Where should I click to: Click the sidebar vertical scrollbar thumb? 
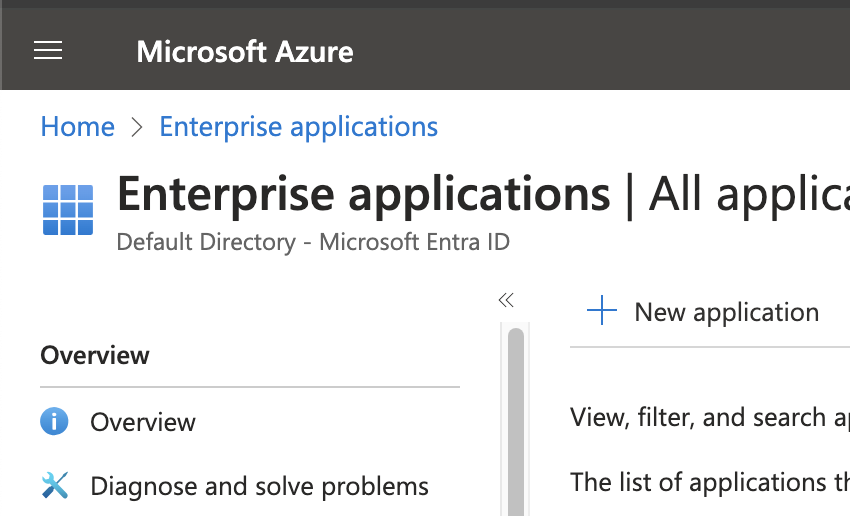[x=516, y=420]
